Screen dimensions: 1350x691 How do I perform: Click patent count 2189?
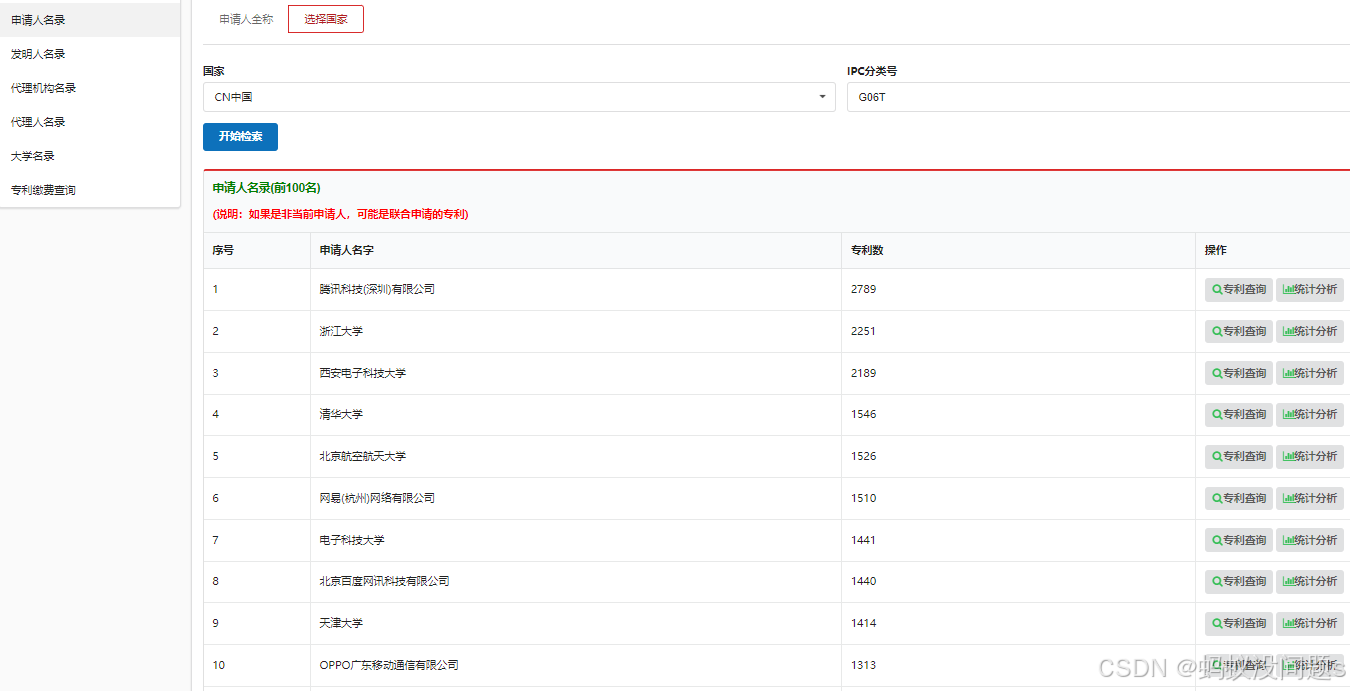864,373
